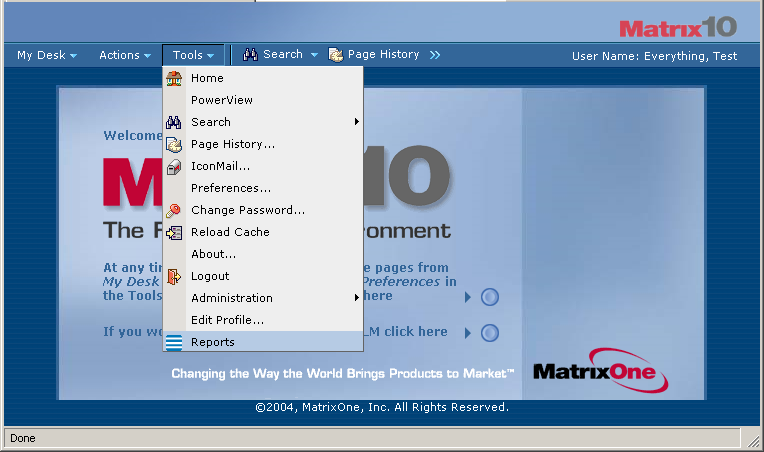Viewport: 764px width, 452px height.
Task: Click the toolbar Page History icon
Action: 336,55
